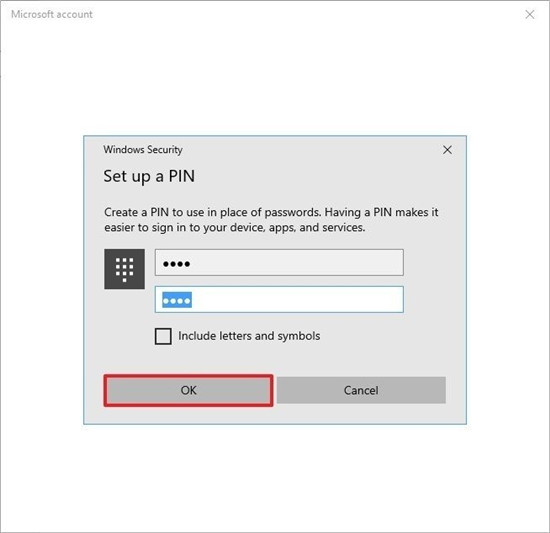Screen dimensions: 550x533
Task: Click the 'Include letters and symbols' label
Action: [249, 336]
